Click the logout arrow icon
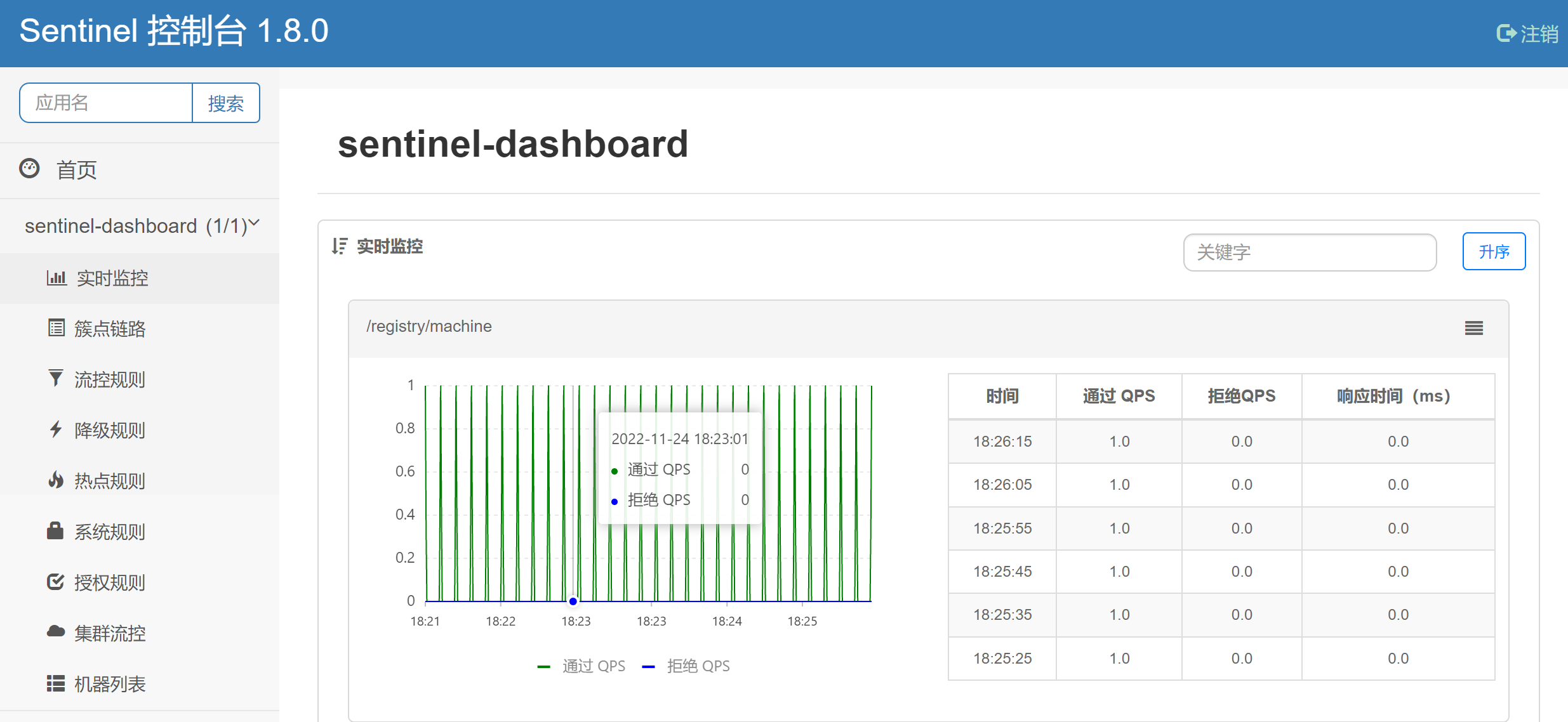Image resolution: width=1568 pixels, height=722 pixels. pos(1506,33)
